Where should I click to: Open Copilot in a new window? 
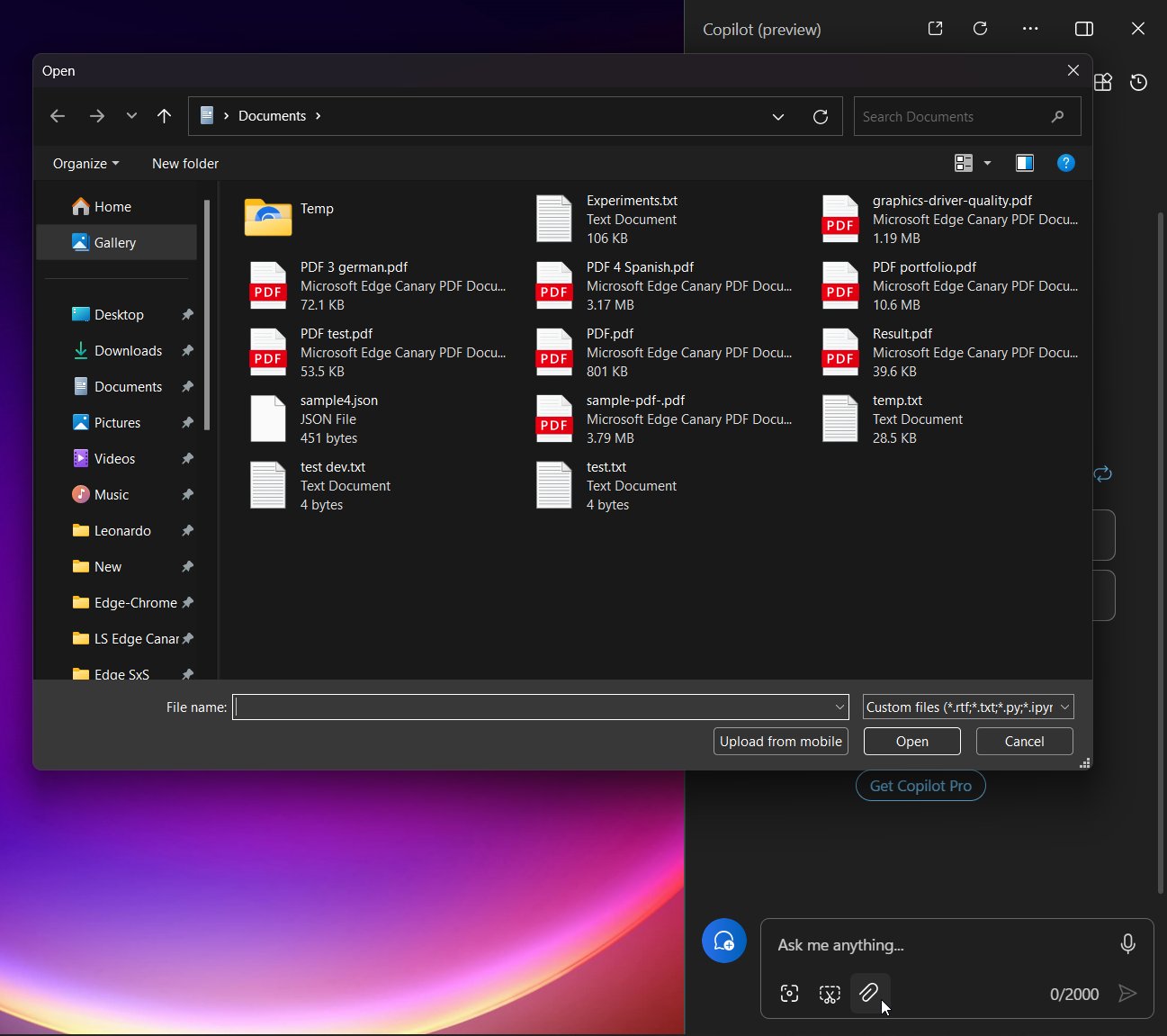935,28
